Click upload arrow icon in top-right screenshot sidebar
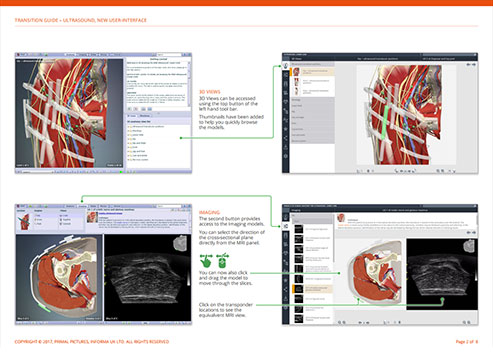Viewport: 493px width, 360px height. point(286,147)
